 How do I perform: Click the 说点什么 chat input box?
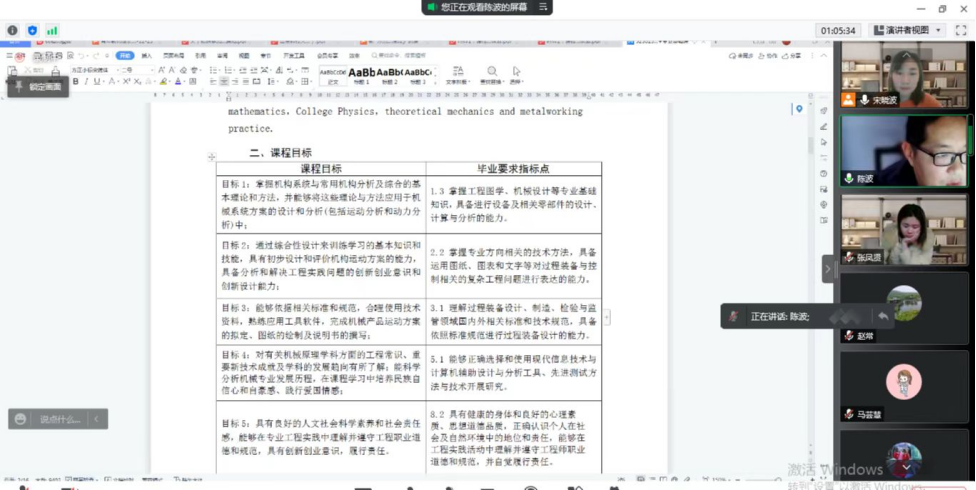[x=58, y=419]
